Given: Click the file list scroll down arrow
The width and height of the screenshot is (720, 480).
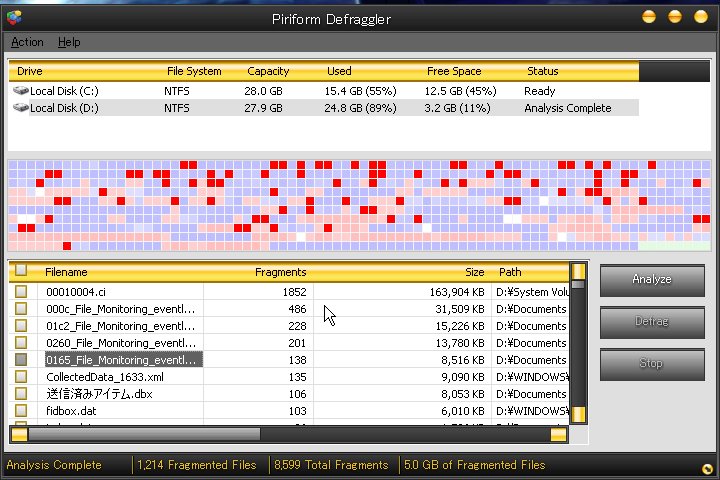Looking at the screenshot, I should click(x=578, y=414).
